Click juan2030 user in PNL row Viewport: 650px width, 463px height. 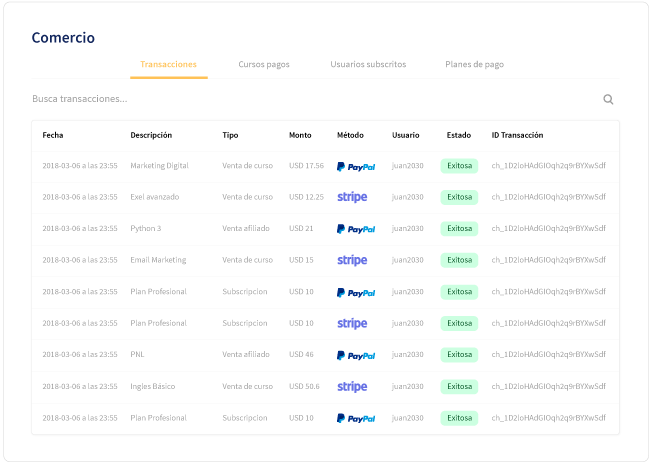point(407,354)
